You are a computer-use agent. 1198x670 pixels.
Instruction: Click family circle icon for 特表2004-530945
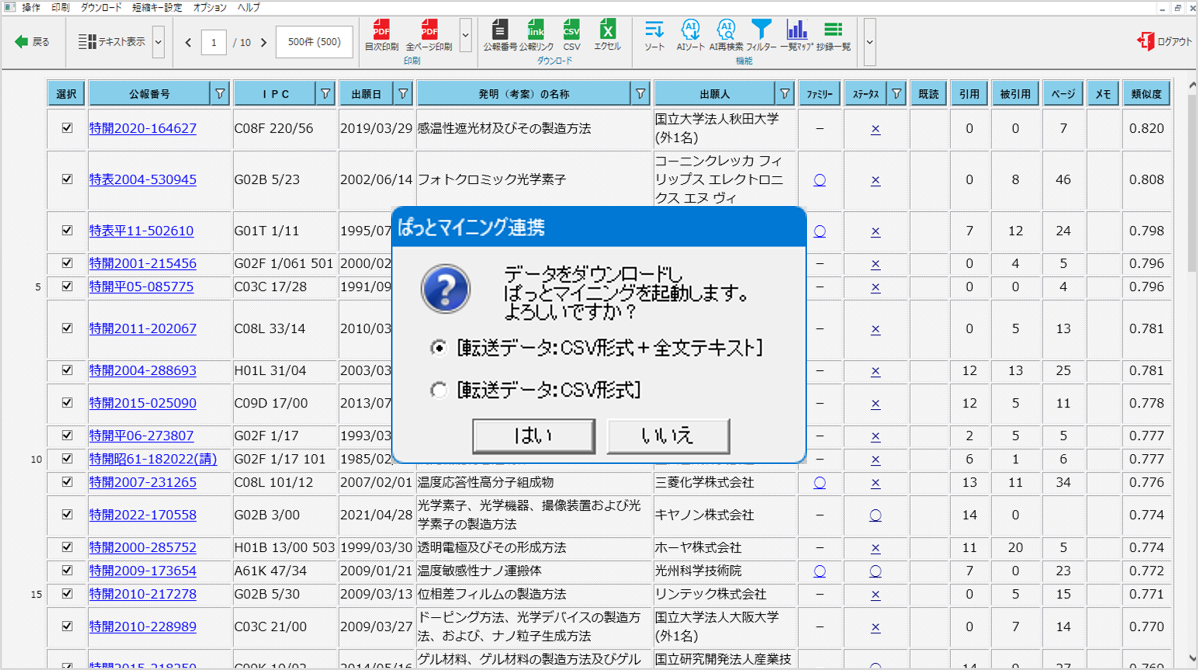pos(820,180)
